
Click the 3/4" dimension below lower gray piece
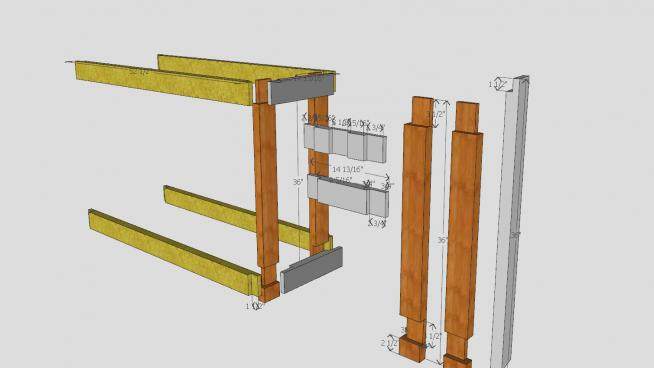click(x=377, y=224)
